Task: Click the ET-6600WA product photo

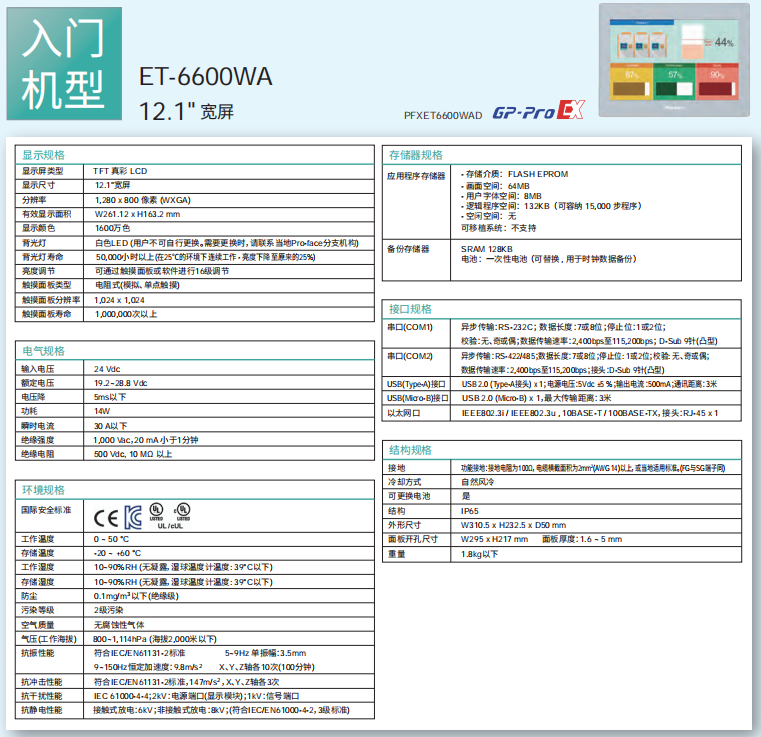Action: point(674,60)
